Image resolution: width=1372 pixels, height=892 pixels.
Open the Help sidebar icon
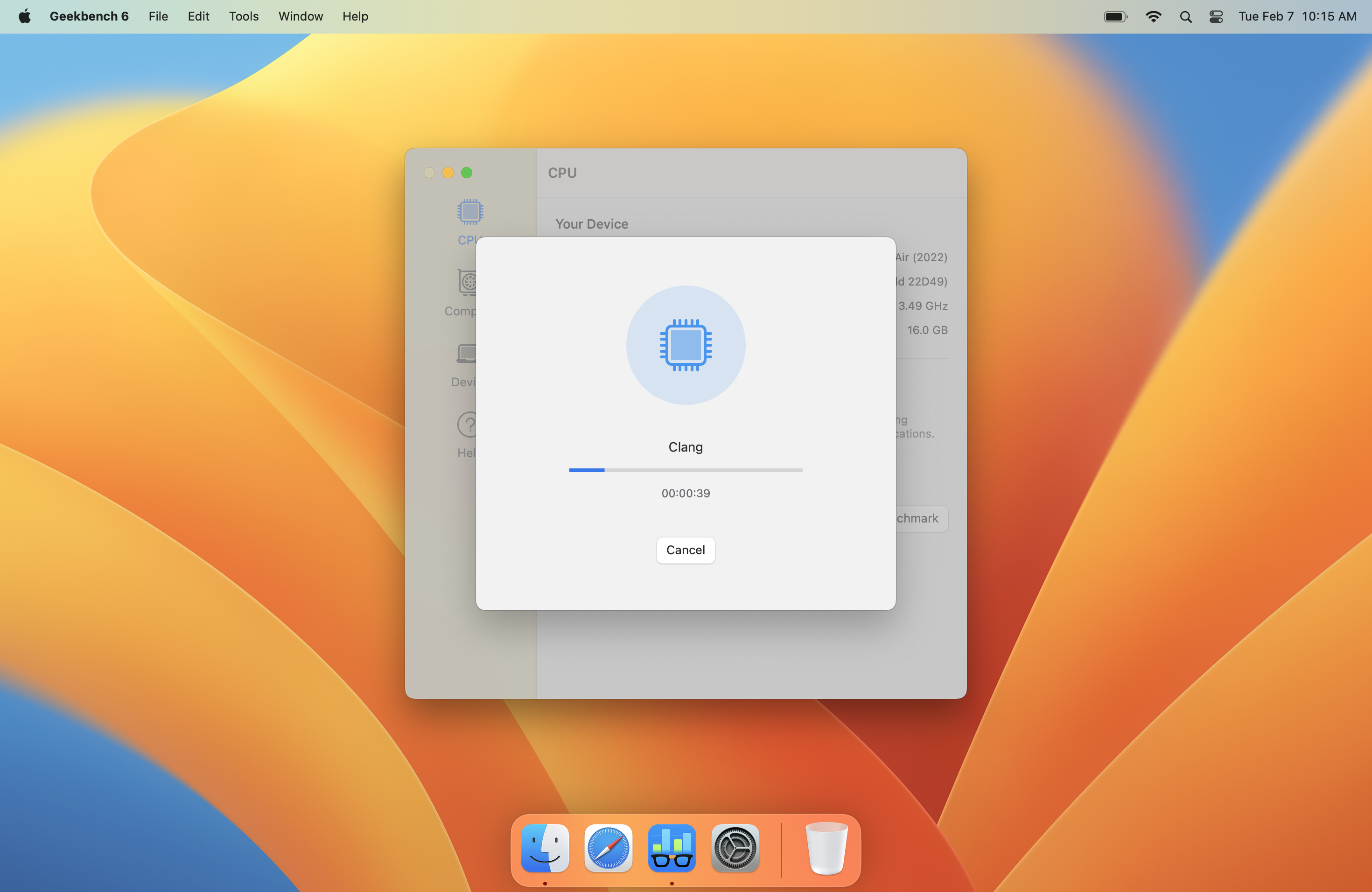click(x=467, y=425)
